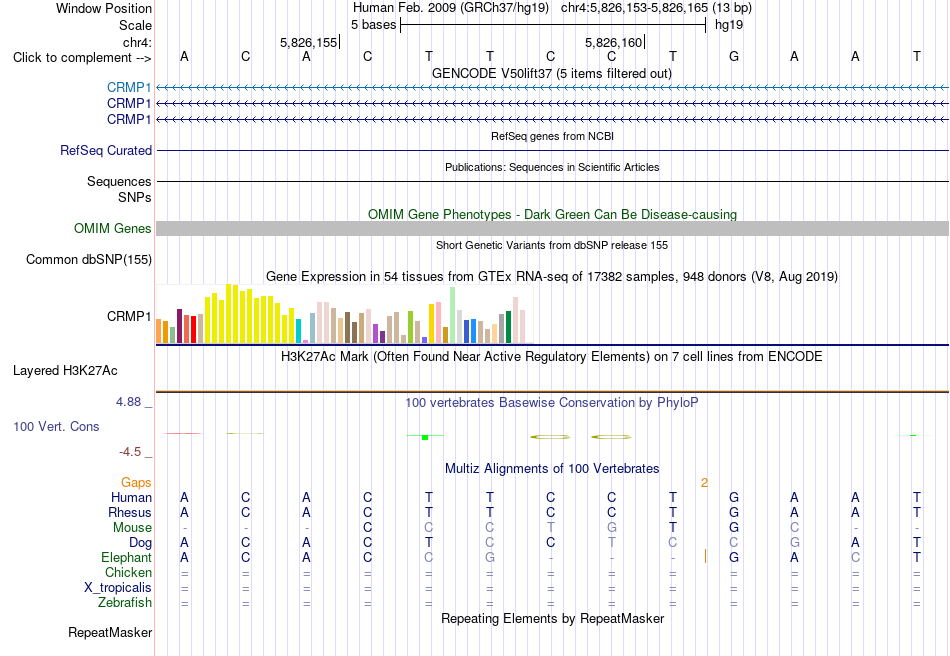
Task: Open Basewise Conservation by PhyloP title
Action: pyautogui.click(x=551, y=402)
